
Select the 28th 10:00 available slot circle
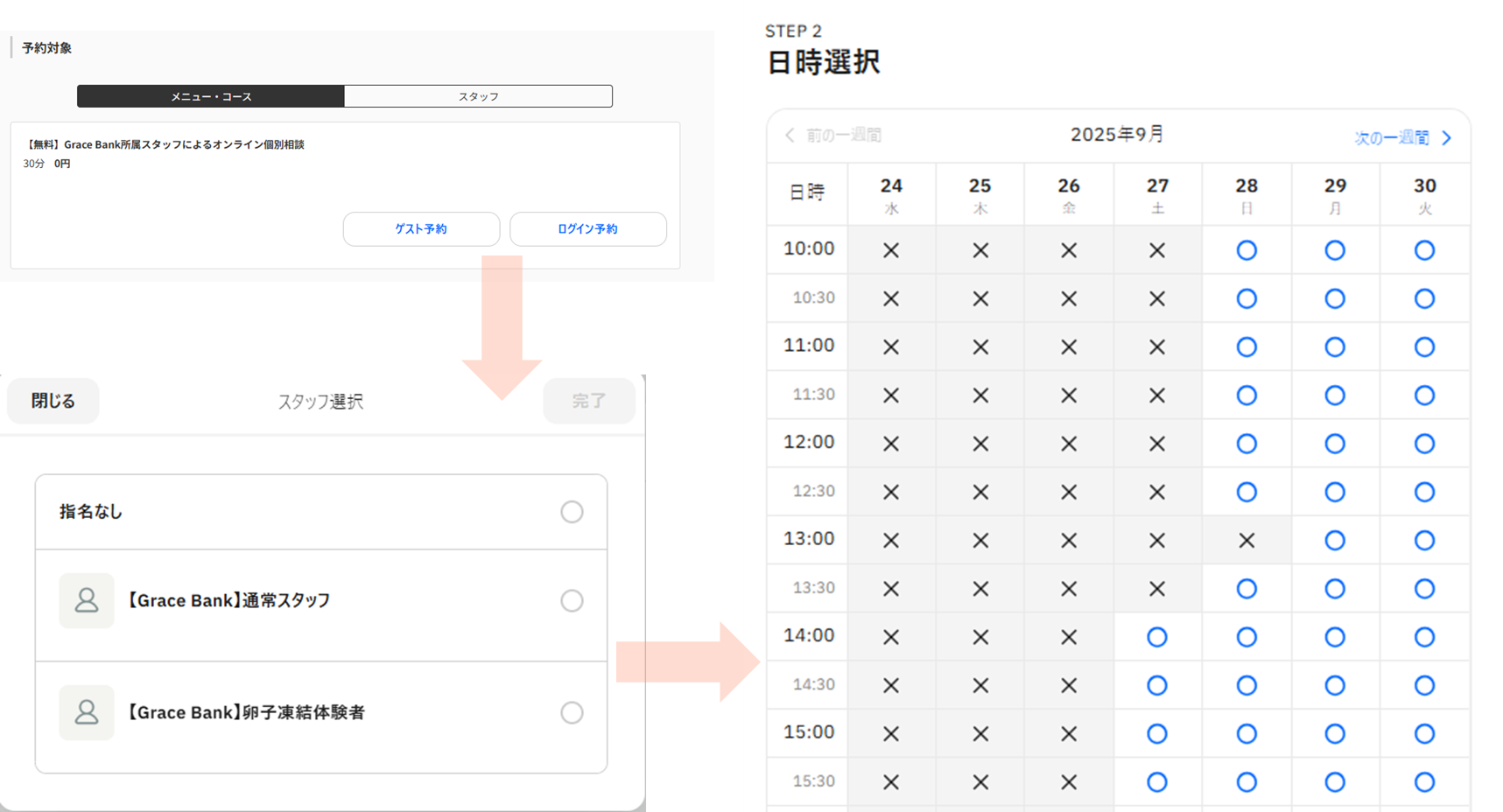pos(1247,250)
